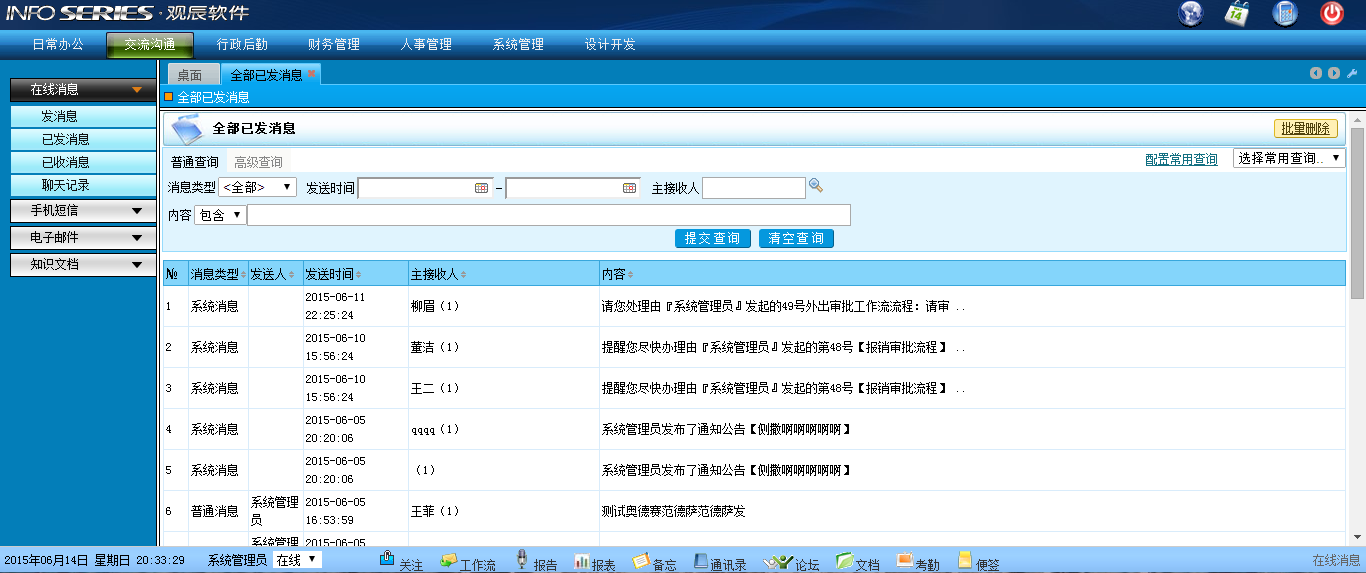
Task: Open 便签 in the bottom bar
Action: 979,562
